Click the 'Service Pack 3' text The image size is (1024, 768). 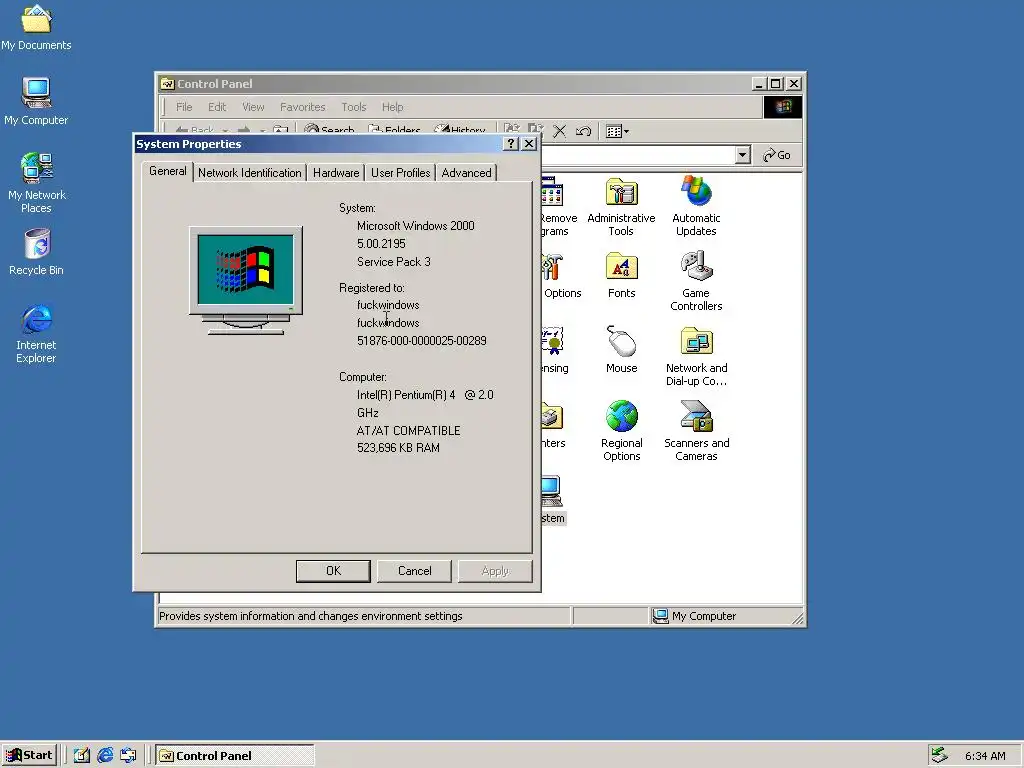point(393,262)
